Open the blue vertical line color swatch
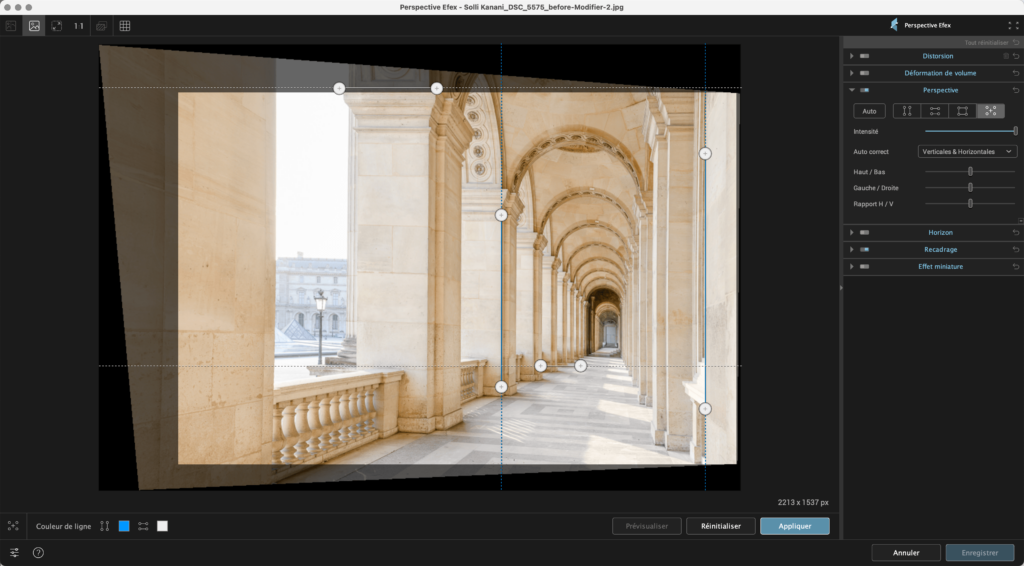This screenshot has height=566, width=1024. (x=124, y=526)
